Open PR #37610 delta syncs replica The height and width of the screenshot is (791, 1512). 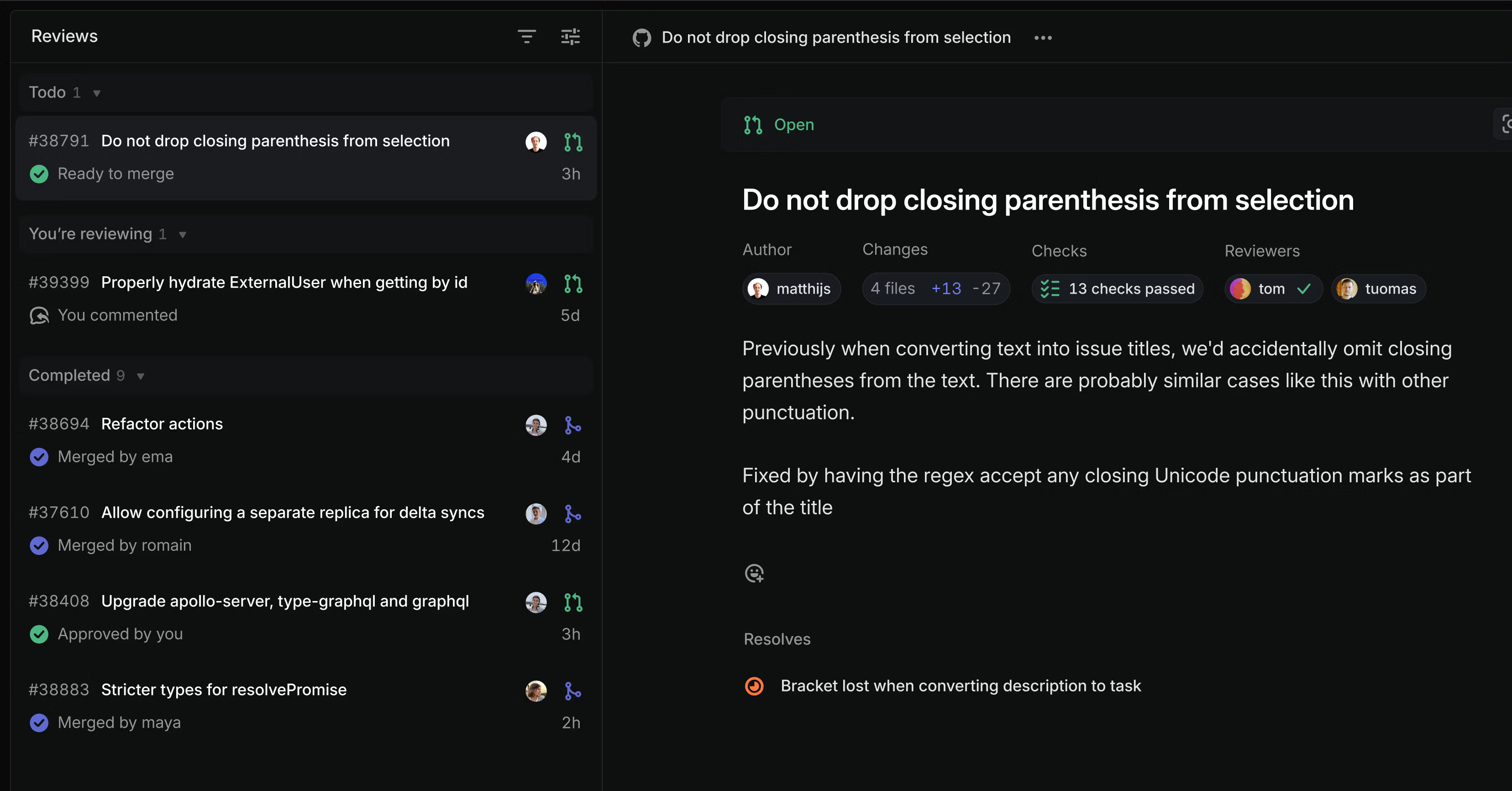point(306,530)
